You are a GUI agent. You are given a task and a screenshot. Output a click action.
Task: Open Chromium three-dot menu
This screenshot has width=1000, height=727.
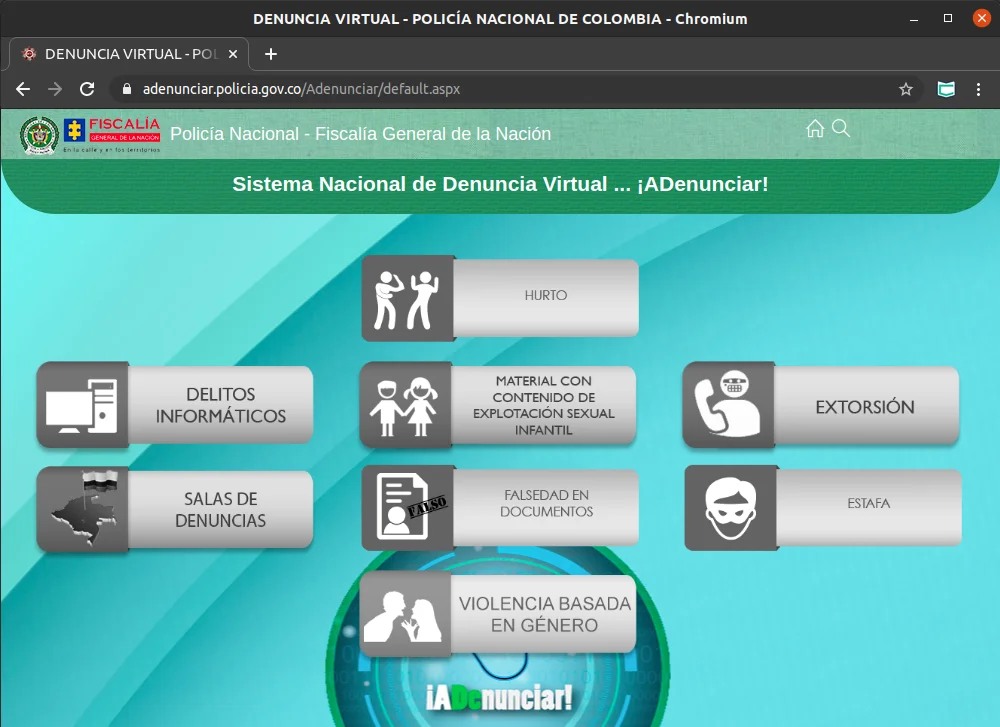(978, 89)
